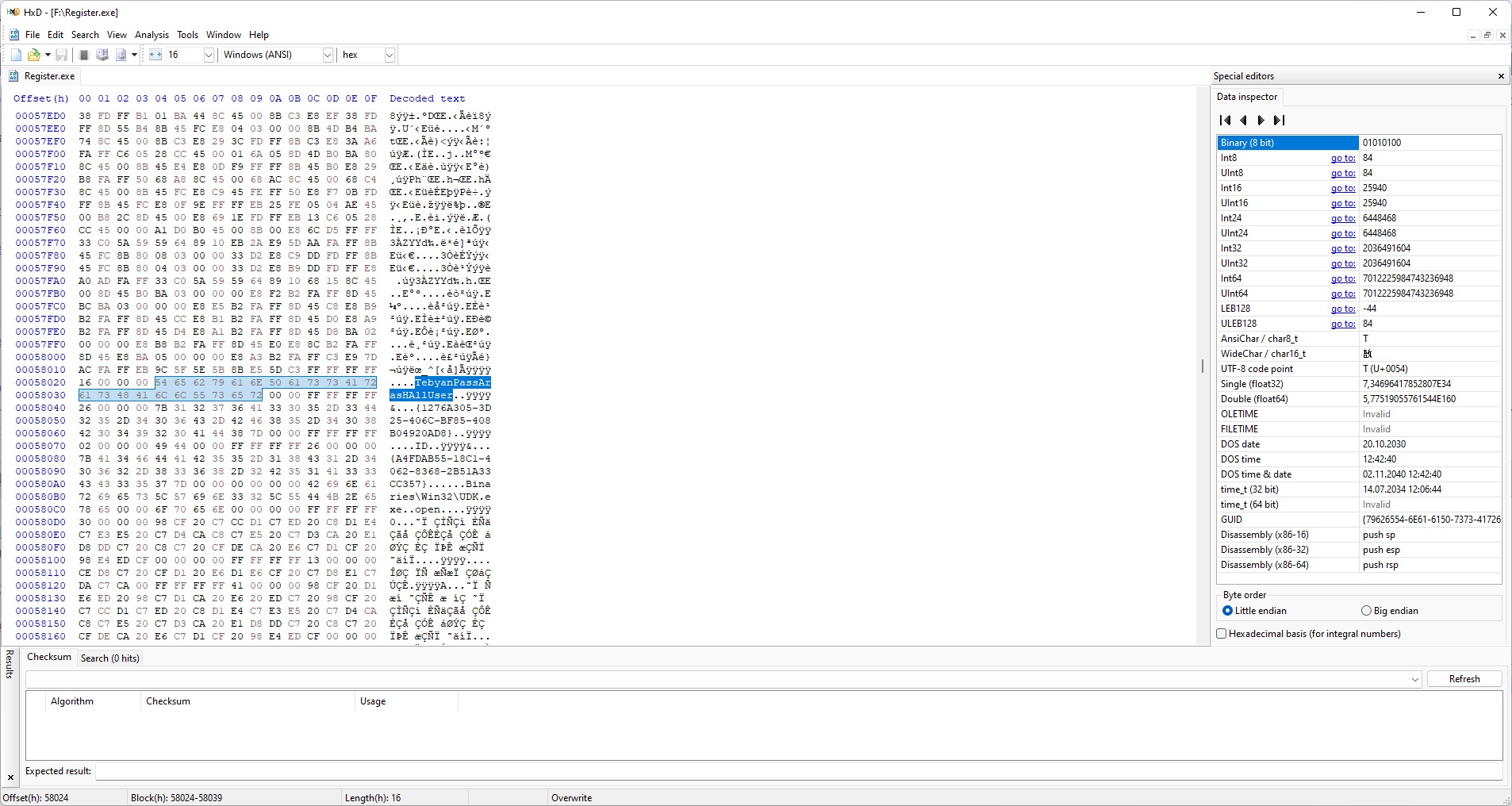Click Offset(h): 58024 in status bar
Image resolution: width=1512 pixels, height=806 pixels.
pos(36,798)
